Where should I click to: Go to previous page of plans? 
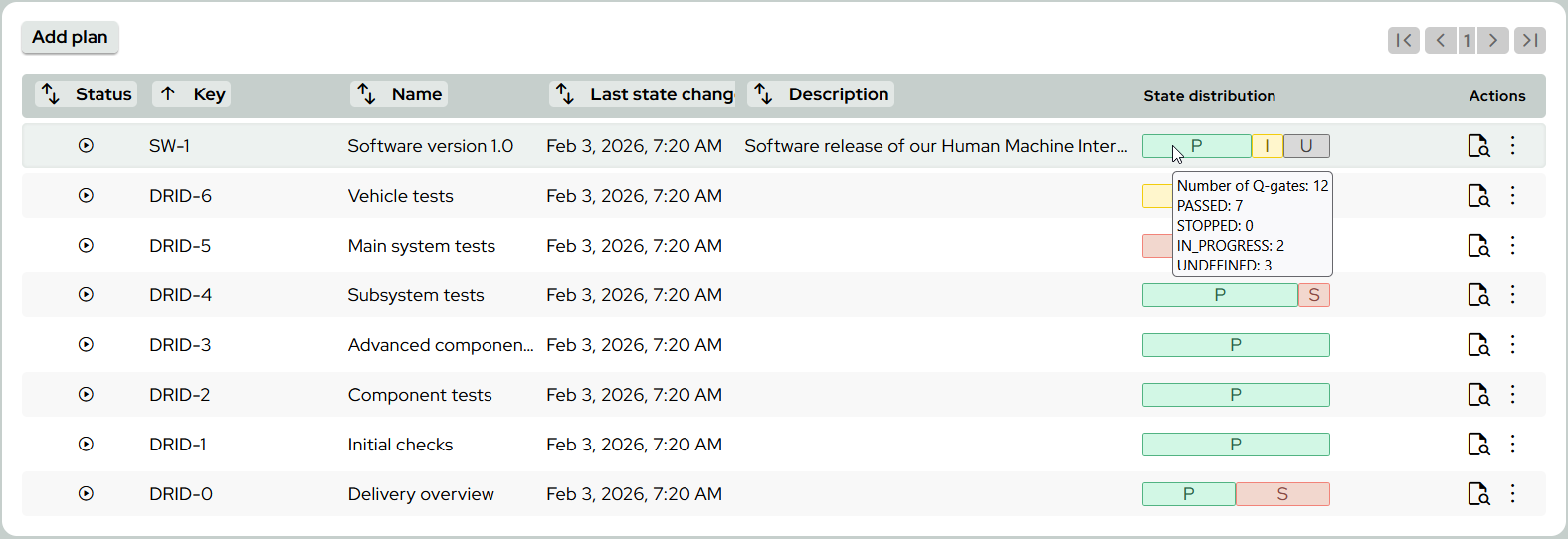(x=1440, y=40)
